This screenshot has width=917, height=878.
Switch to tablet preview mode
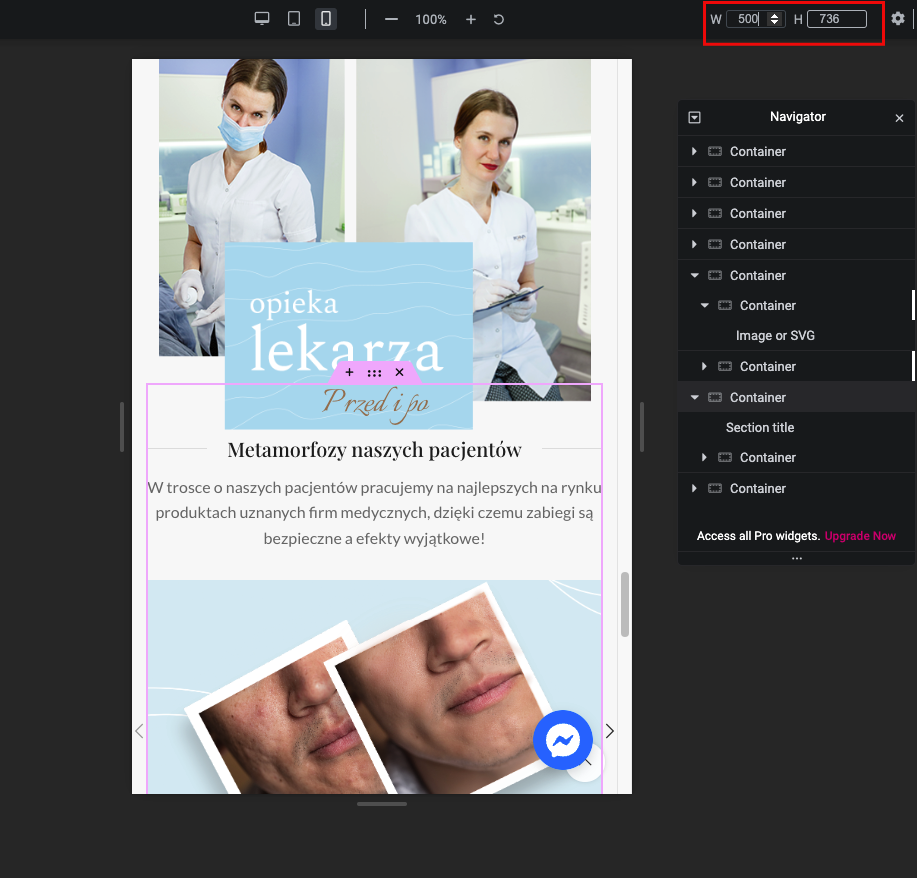294,19
